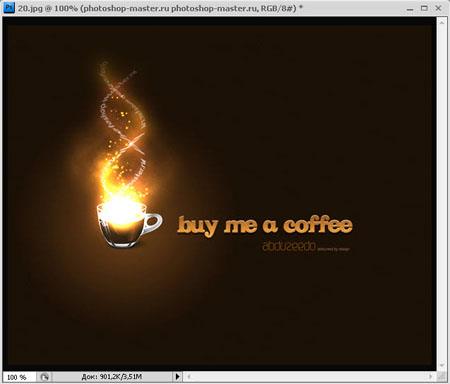The image size is (450, 384).
Task: Click the Photoshop PS icon in title bar
Action: pos(9,7)
